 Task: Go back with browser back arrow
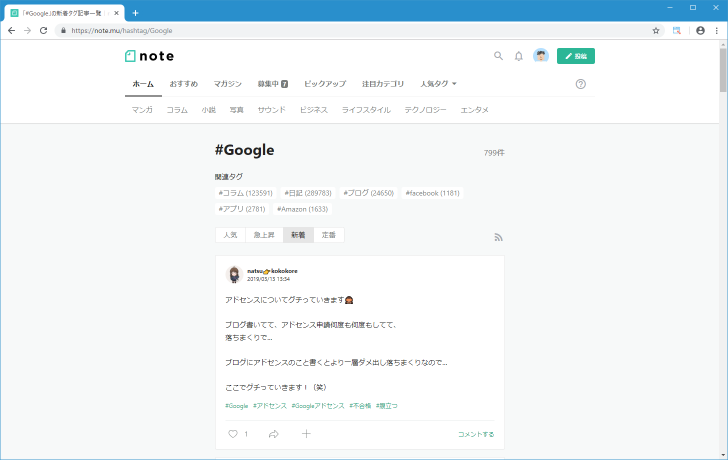[12, 31]
